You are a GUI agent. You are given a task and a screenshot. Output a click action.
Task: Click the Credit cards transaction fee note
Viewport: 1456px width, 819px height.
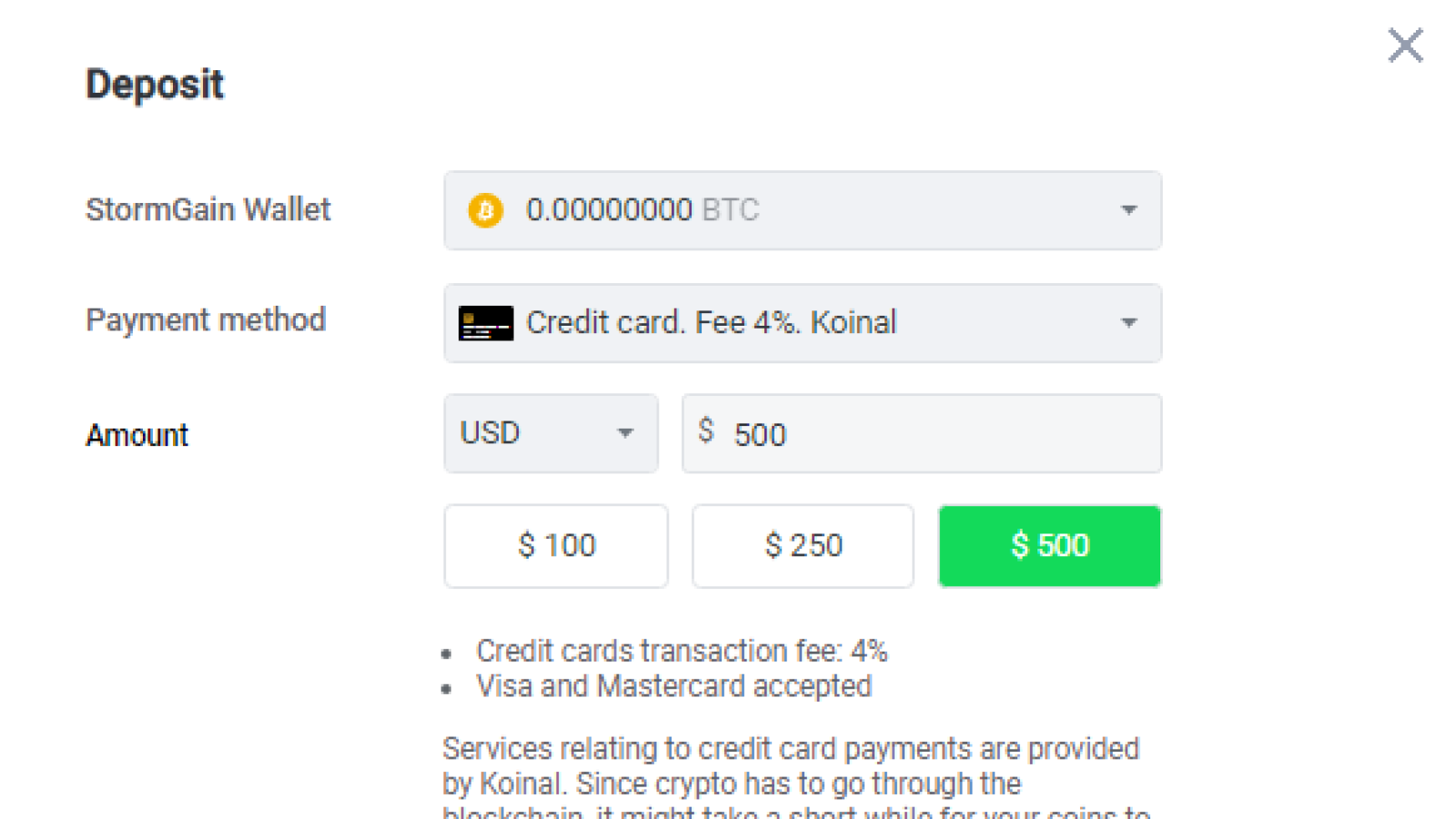tap(682, 651)
